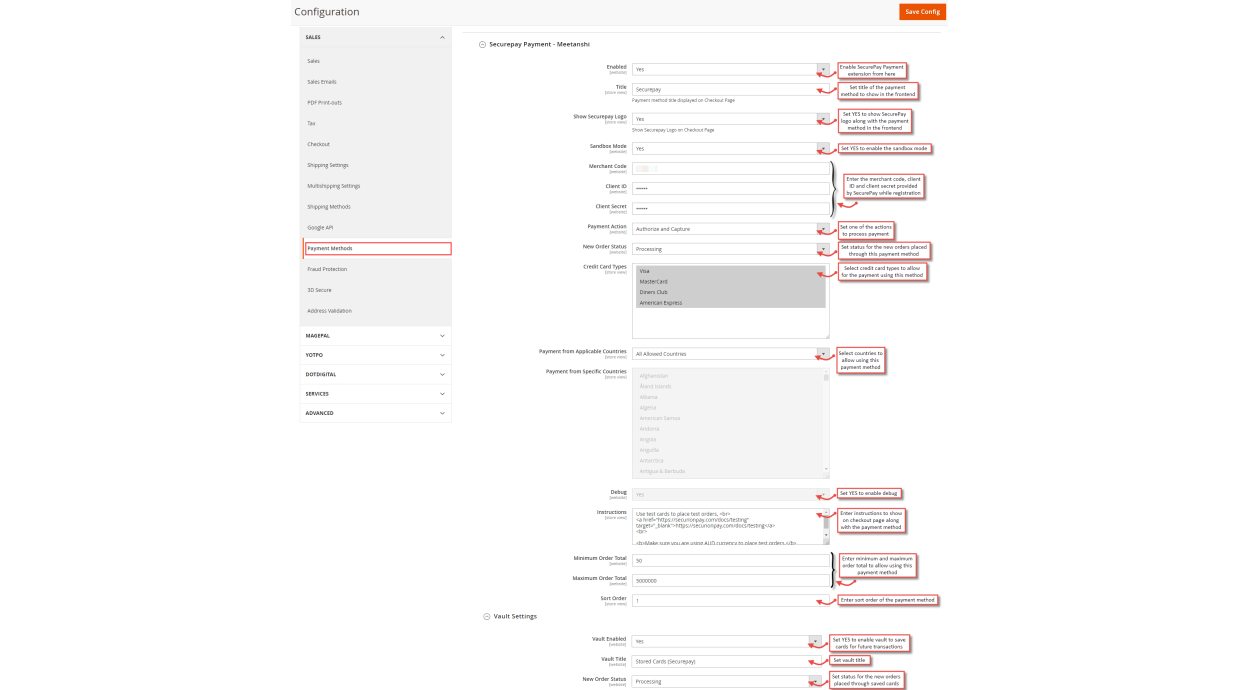Click the Save Config button

click(x=922, y=12)
